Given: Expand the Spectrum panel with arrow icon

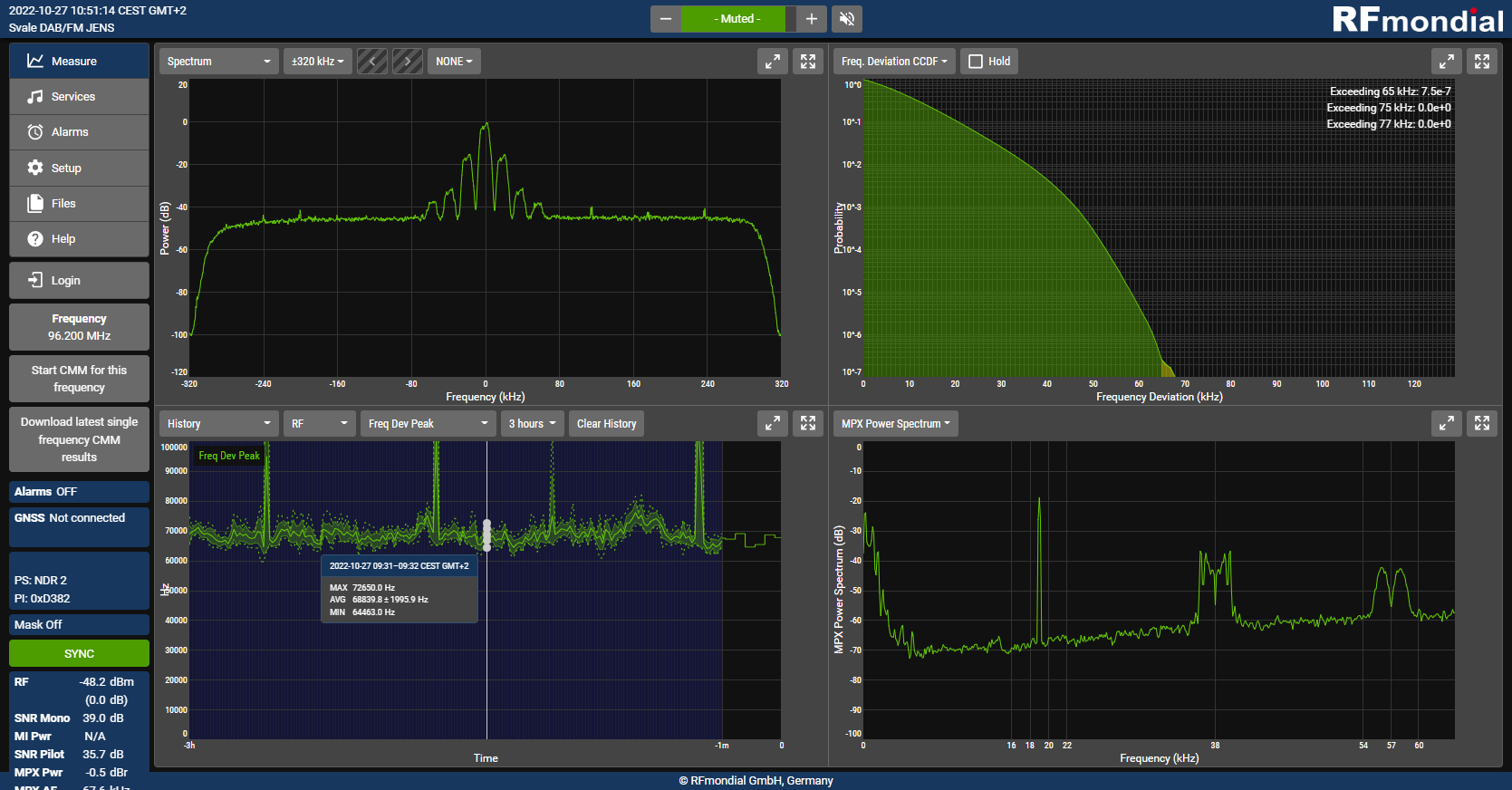Looking at the screenshot, I should [773, 62].
